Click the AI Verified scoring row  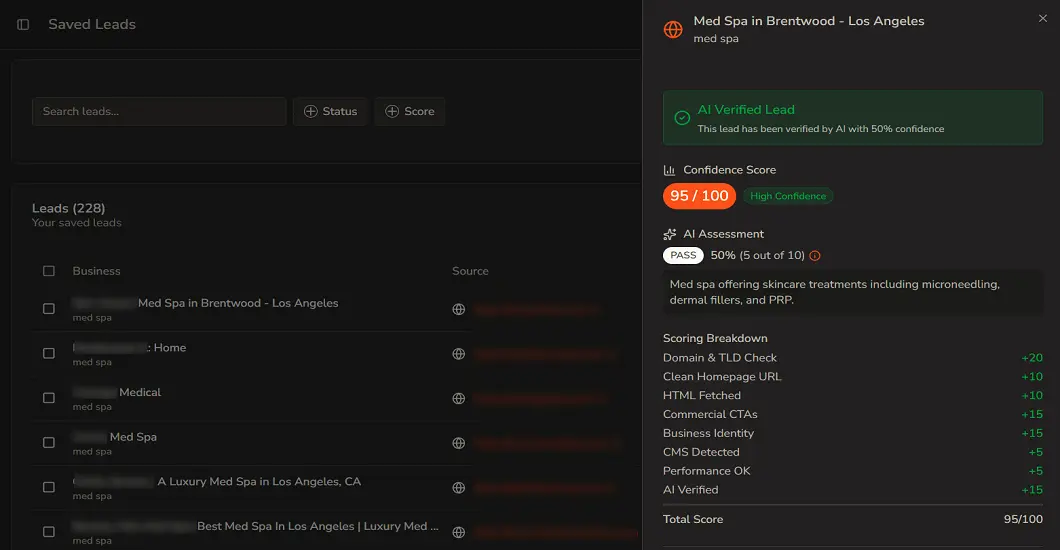[x=852, y=491]
